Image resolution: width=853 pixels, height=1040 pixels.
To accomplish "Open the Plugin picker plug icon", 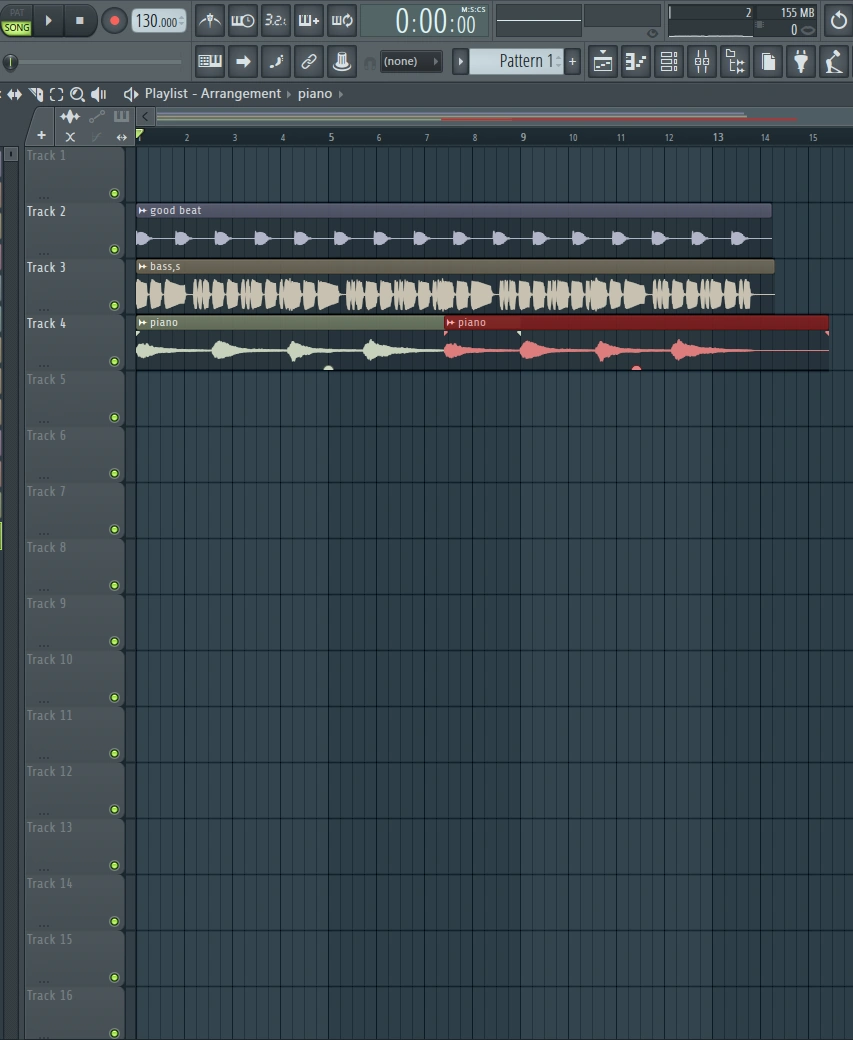I will point(801,61).
